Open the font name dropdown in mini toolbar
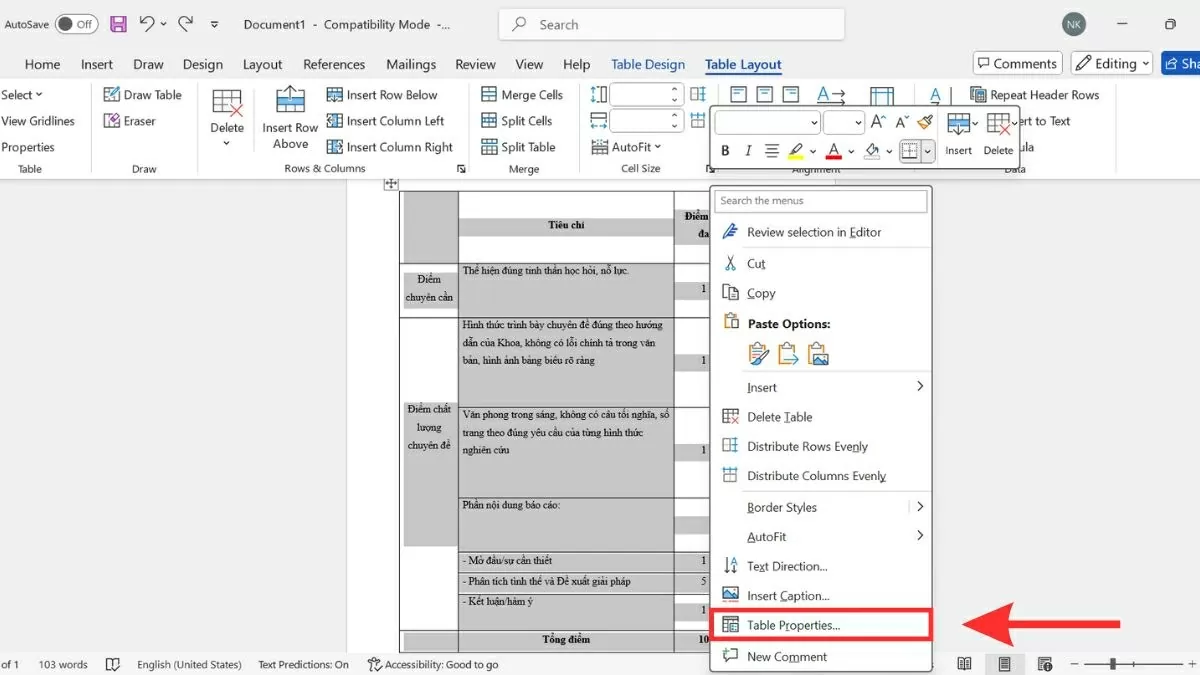Viewport: 1200px width, 675px height. (x=813, y=122)
